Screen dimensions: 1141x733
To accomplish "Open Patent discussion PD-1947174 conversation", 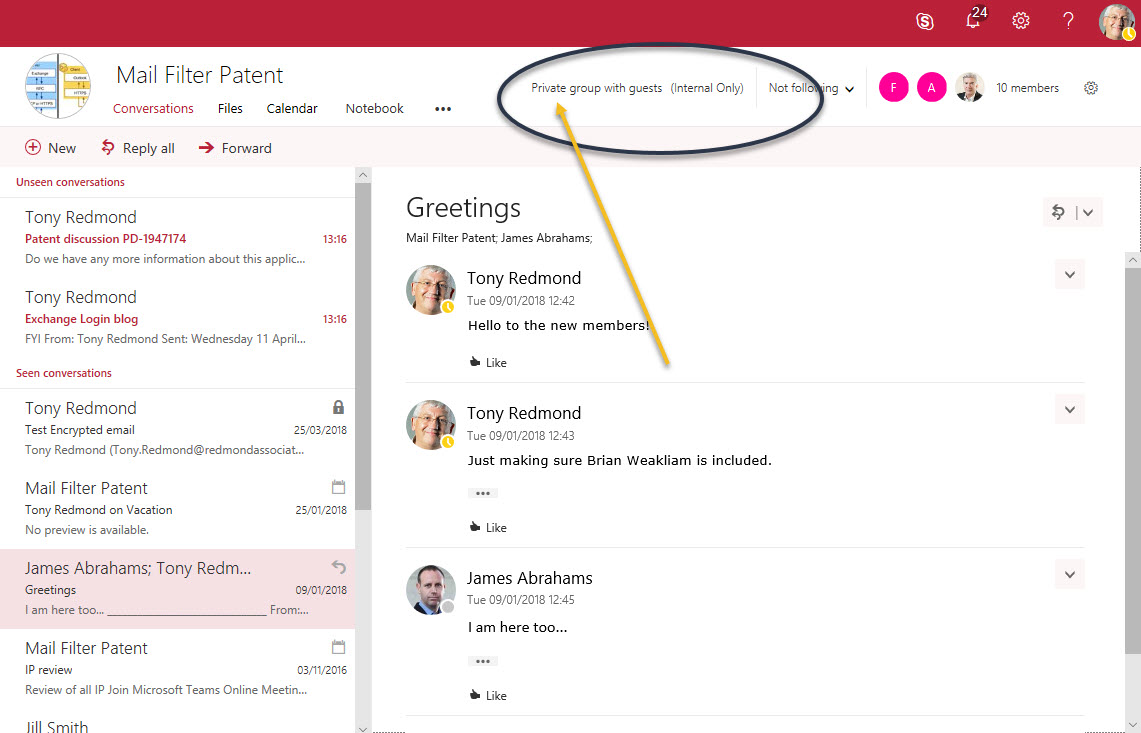I will (x=178, y=238).
